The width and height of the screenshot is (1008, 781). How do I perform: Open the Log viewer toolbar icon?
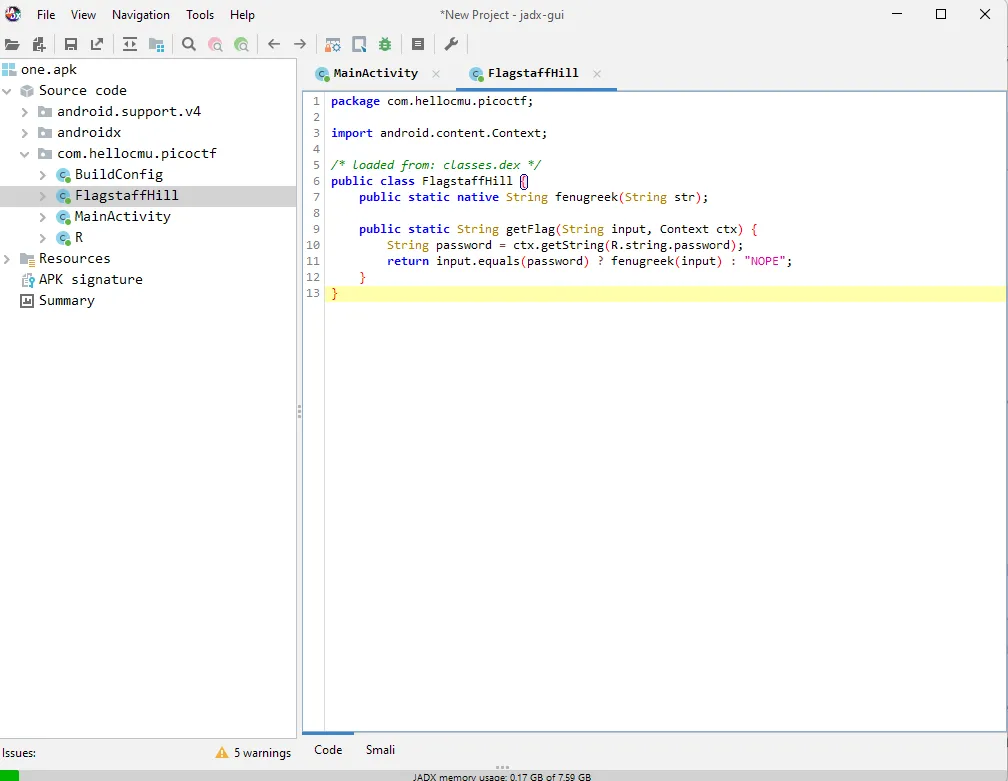418,44
